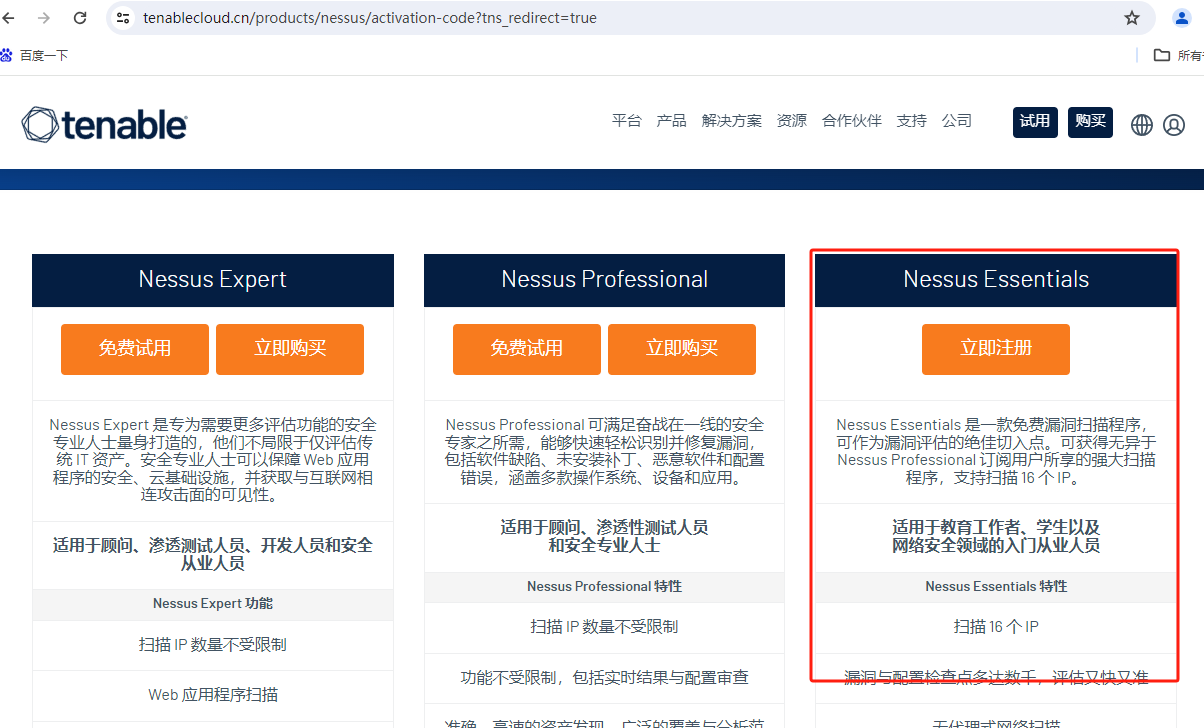Open the language globe icon
Image resolution: width=1204 pixels, height=728 pixels.
coord(1142,125)
